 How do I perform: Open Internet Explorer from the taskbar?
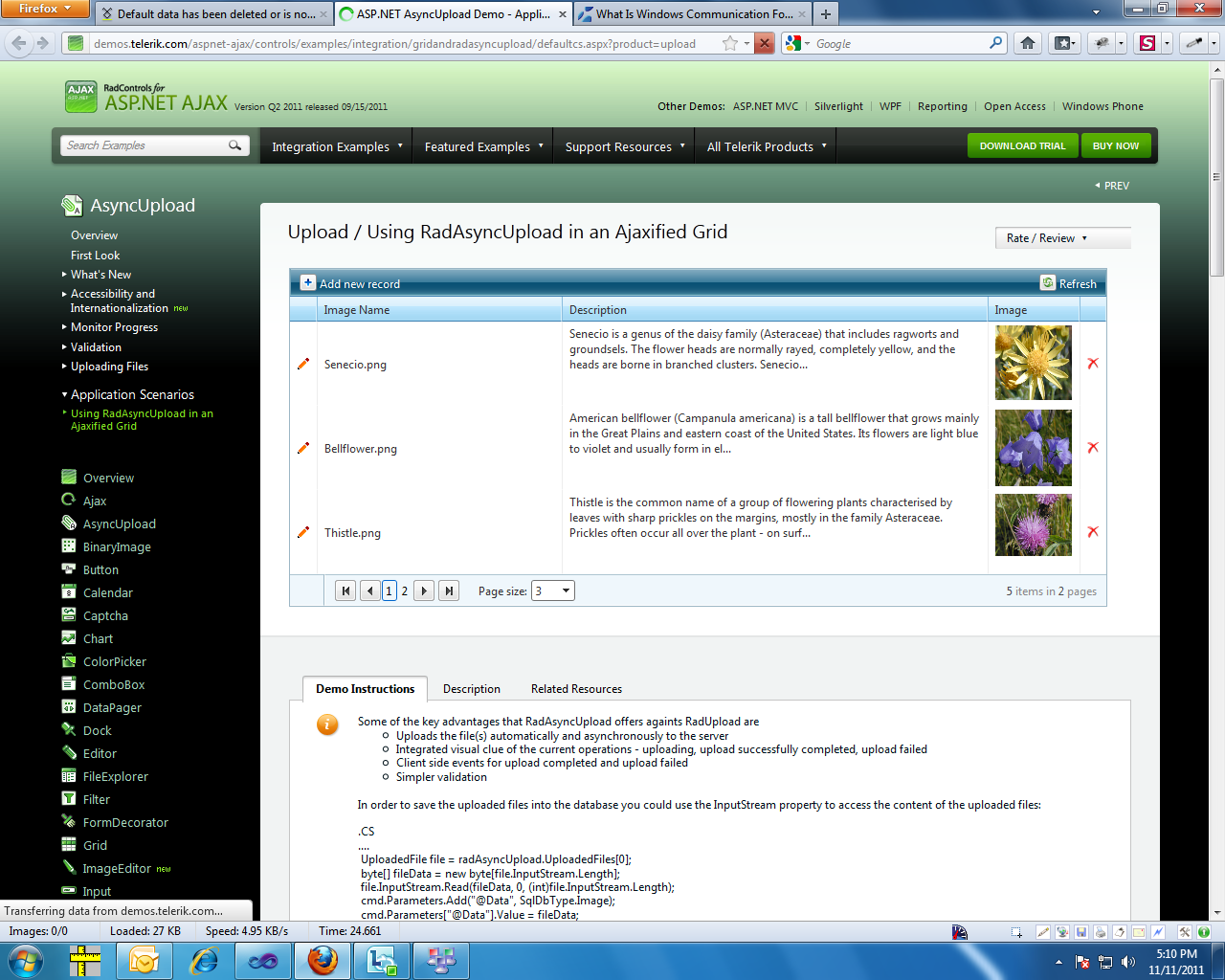tap(204, 960)
